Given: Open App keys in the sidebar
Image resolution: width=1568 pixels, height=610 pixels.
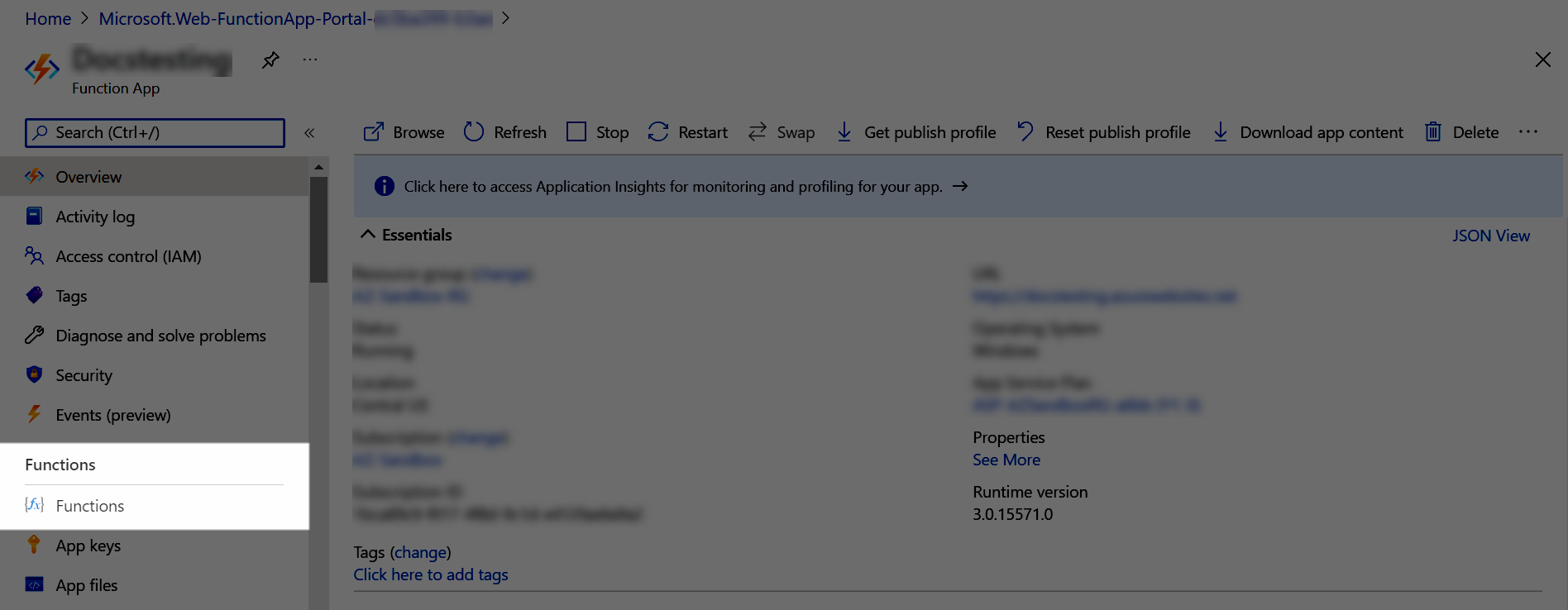Looking at the screenshot, I should (x=155, y=546).
